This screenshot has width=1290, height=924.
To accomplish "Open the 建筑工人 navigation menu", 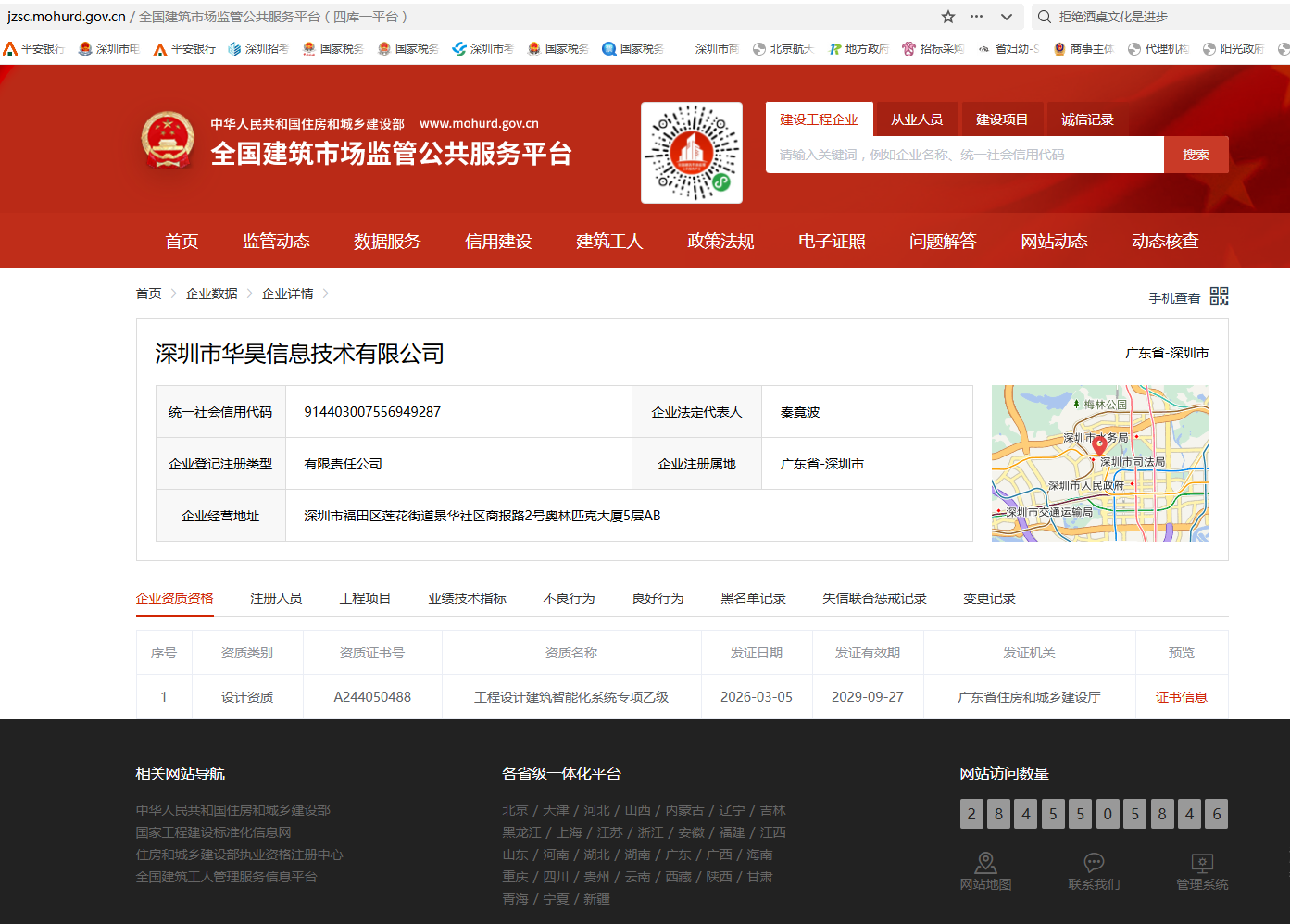I will (610, 242).
